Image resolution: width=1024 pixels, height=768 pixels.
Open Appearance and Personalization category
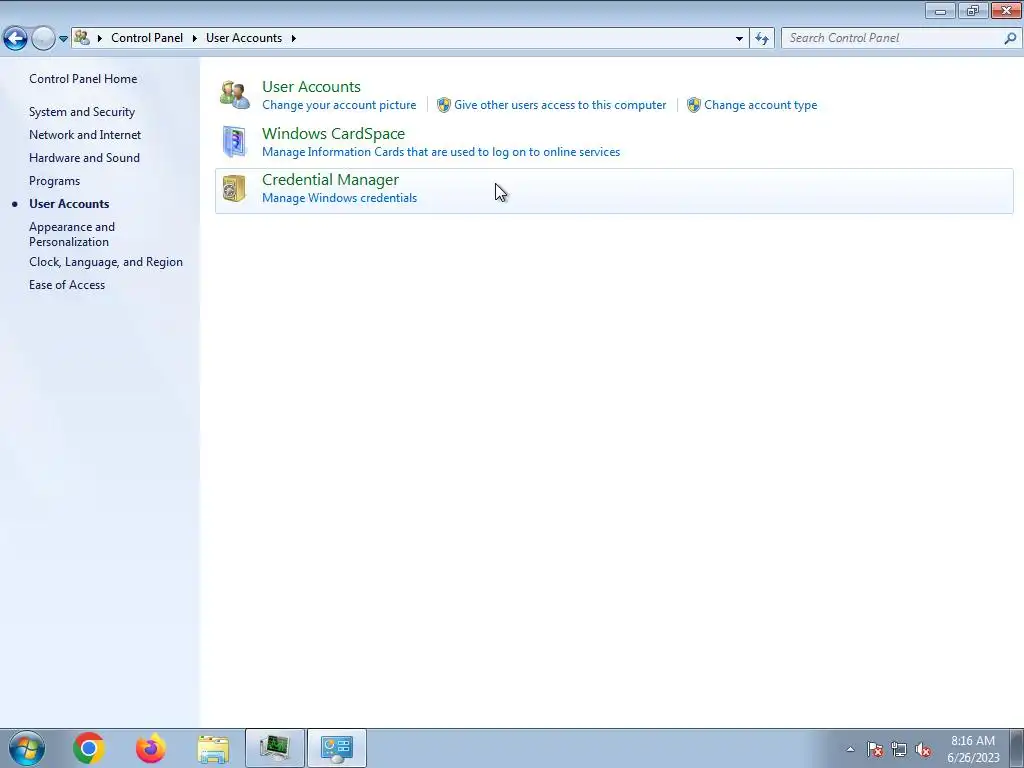pos(72,234)
